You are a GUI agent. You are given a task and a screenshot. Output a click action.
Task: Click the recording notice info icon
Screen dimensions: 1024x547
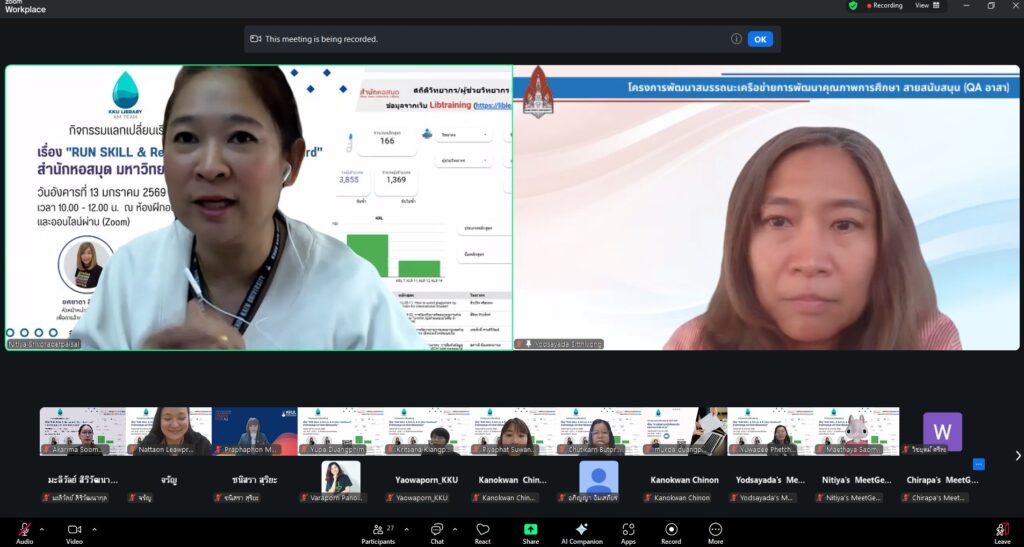pyautogui.click(x=736, y=39)
